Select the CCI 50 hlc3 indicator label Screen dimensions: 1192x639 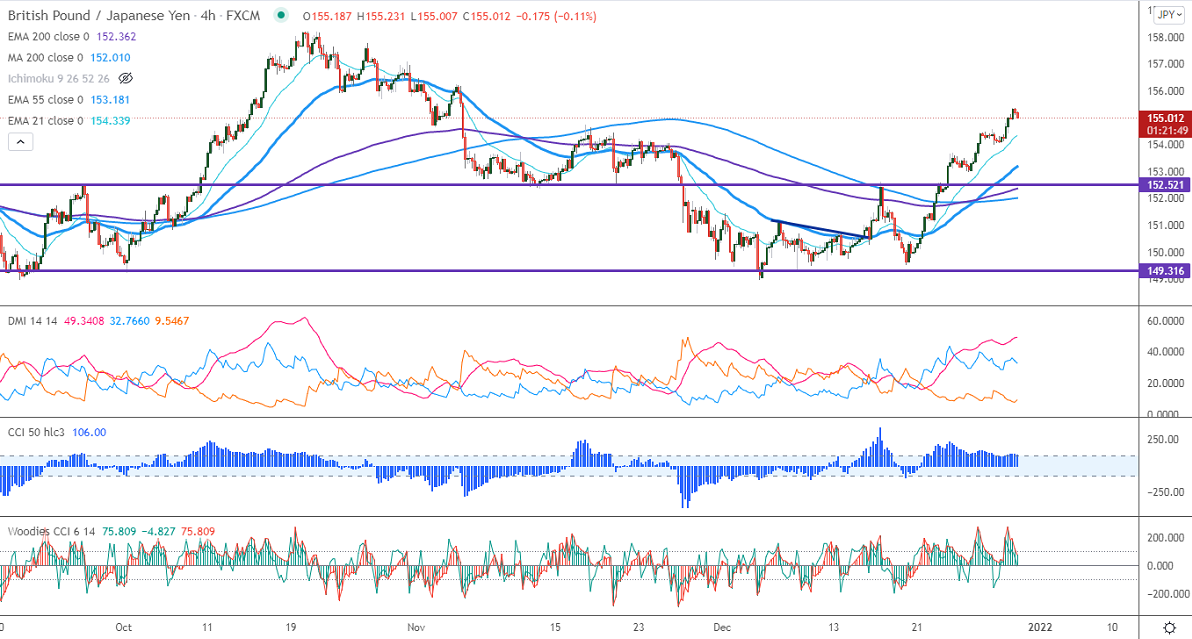(37, 432)
